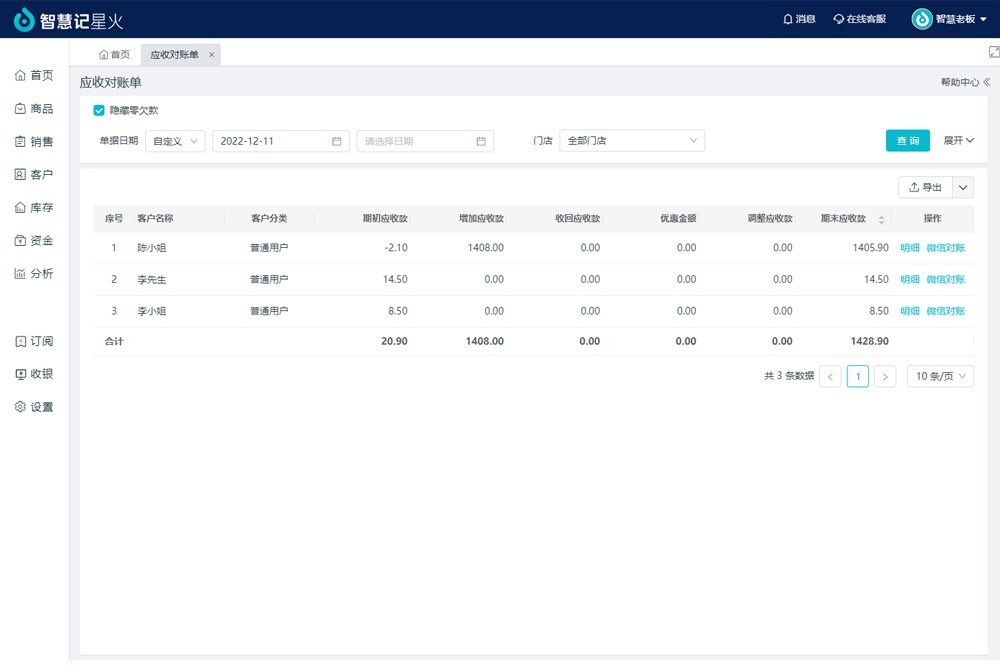Open 库存 sidebar section
Viewport: 1000px width, 666px height.
(x=34, y=208)
